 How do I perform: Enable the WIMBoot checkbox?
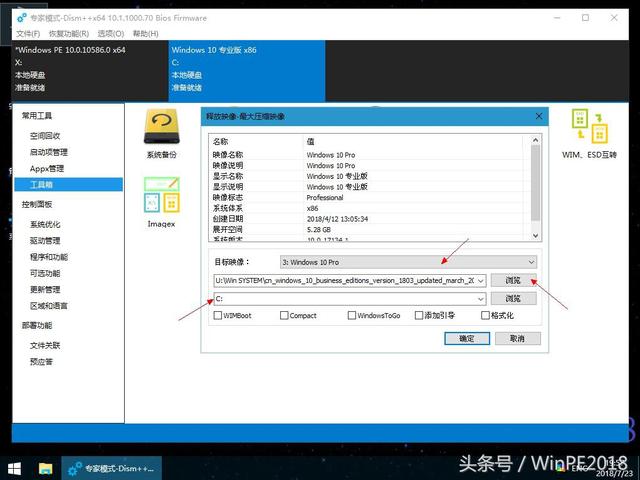(x=218, y=316)
